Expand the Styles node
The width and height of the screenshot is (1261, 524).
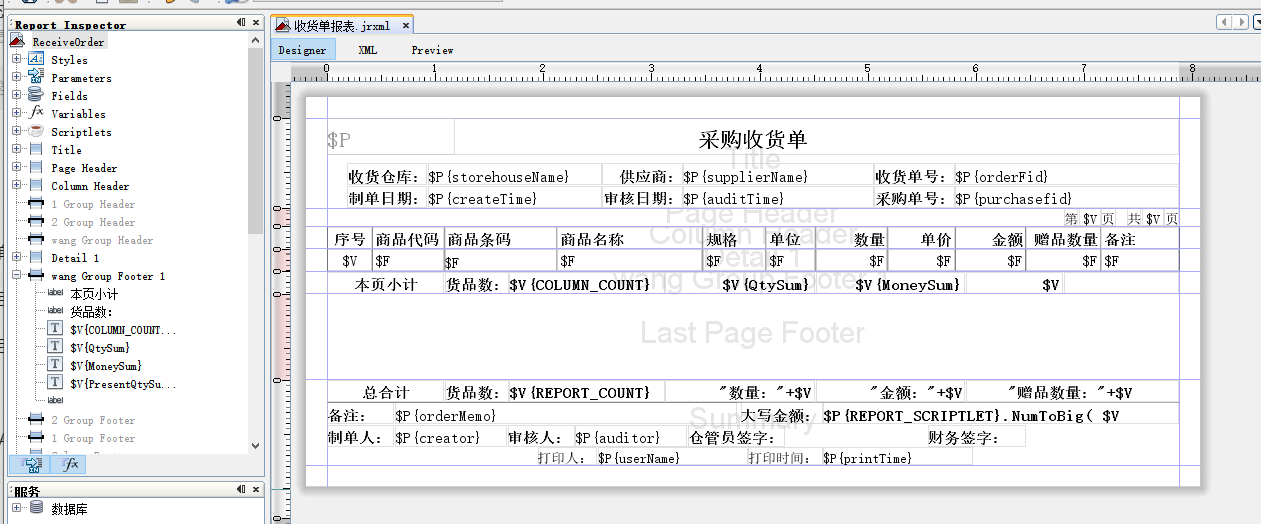click(16, 60)
